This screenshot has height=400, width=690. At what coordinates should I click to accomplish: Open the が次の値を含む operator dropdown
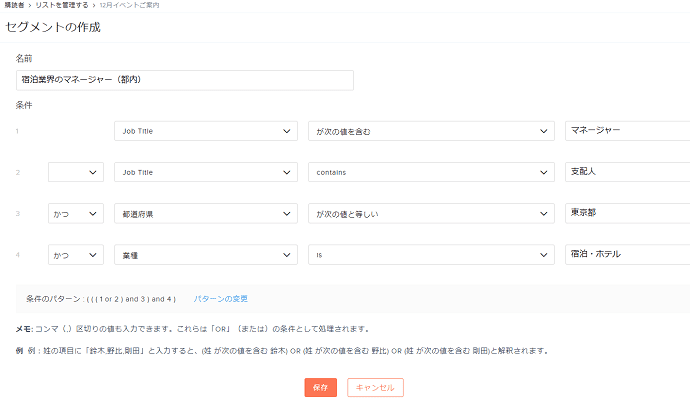(430, 131)
